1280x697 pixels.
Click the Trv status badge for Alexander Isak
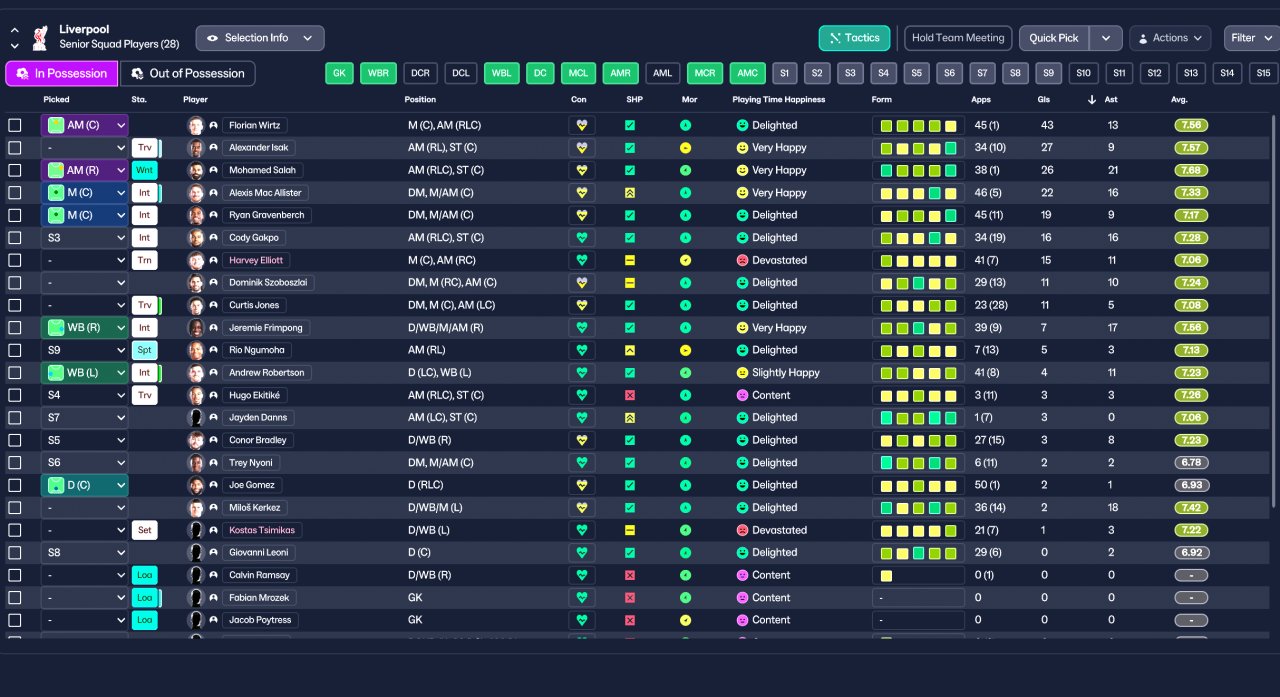[x=145, y=148]
